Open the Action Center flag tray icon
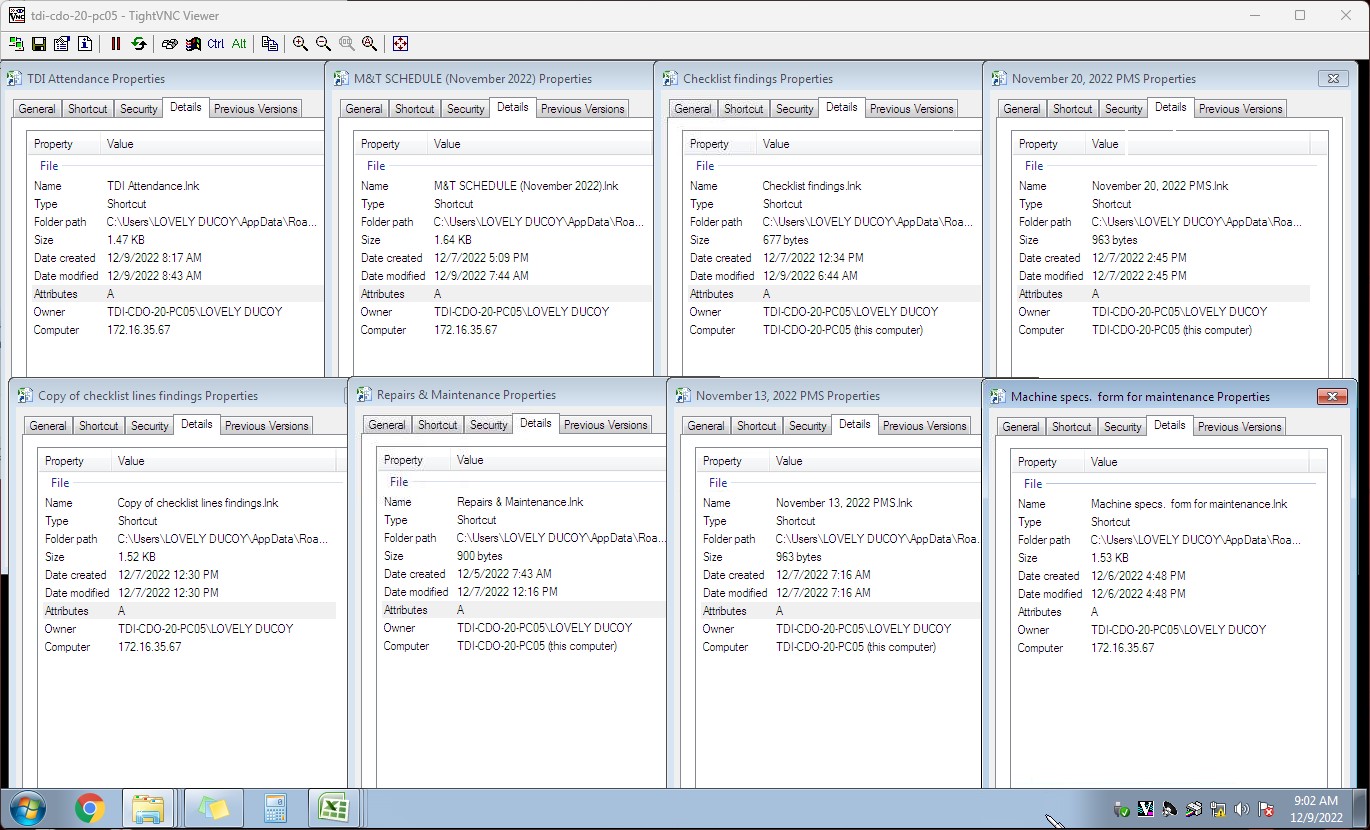This screenshot has width=1370, height=830. (1266, 809)
